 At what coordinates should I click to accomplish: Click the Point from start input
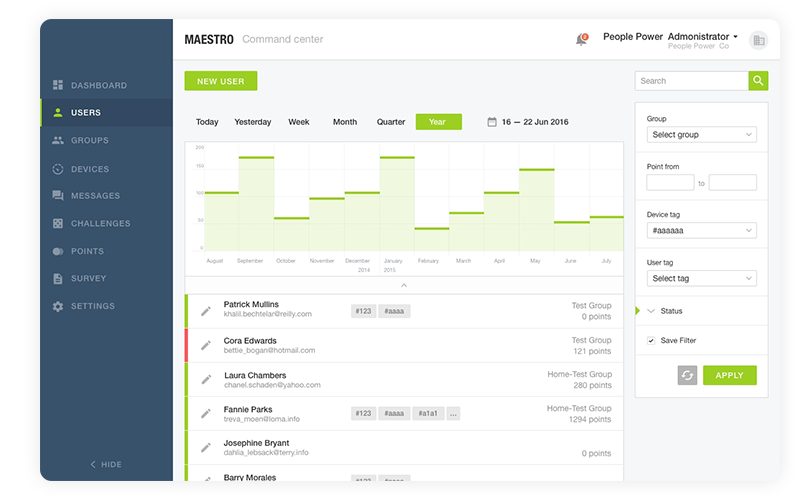pos(670,183)
